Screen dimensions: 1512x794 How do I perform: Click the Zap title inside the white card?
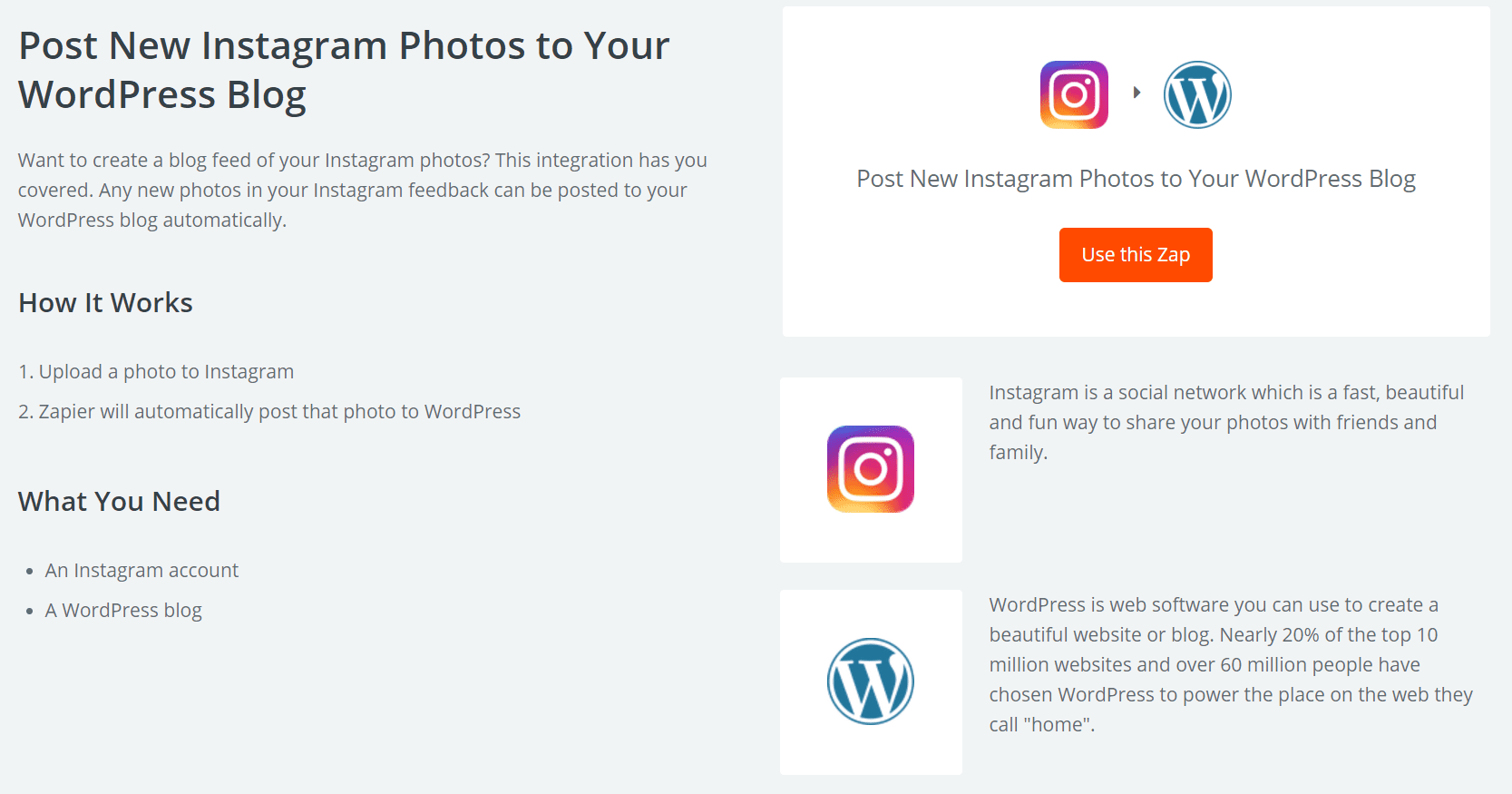point(1135,178)
